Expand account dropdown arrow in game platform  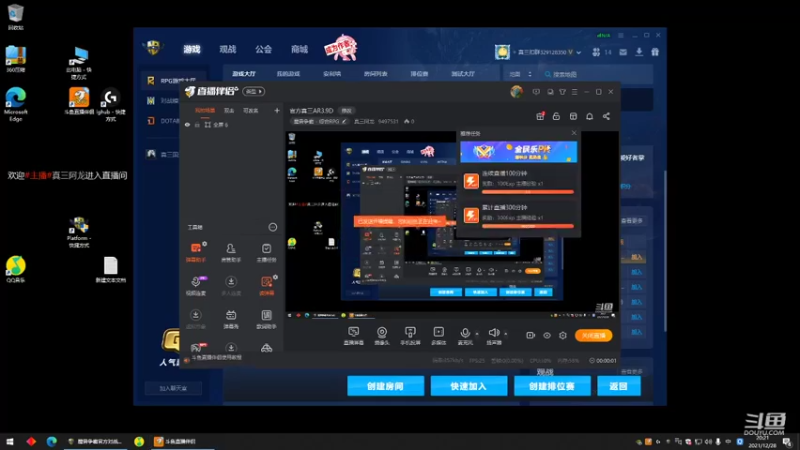click(x=579, y=52)
